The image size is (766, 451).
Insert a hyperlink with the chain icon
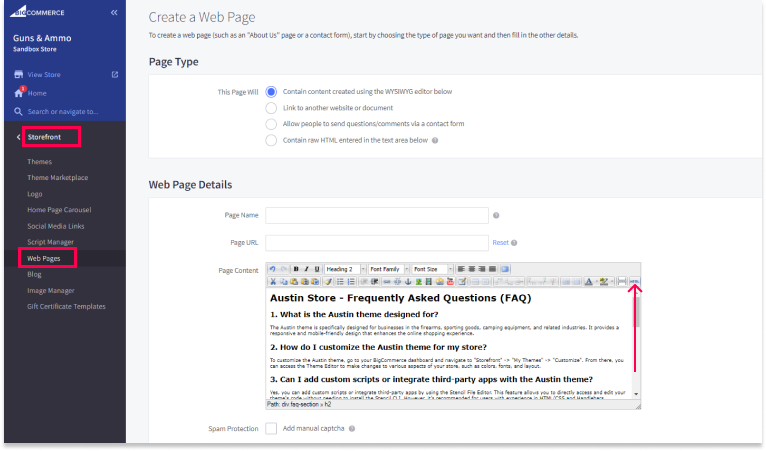387,281
